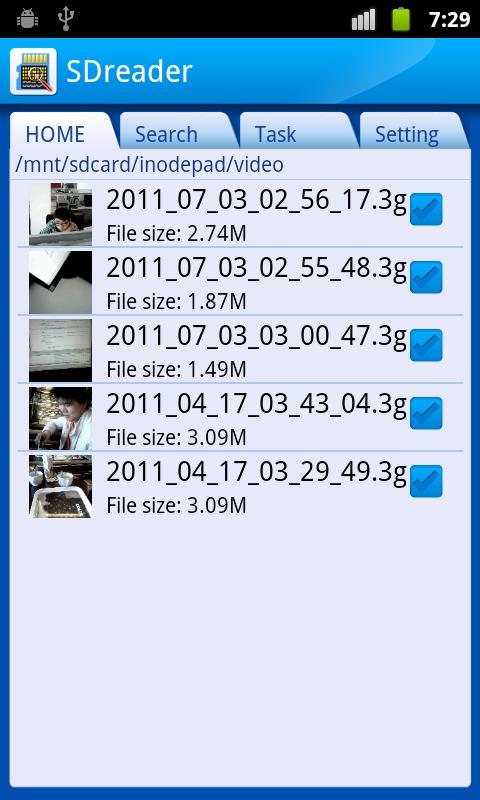This screenshot has height=800, width=480.
Task: Open thumbnail of video 2011_07_03_03_00_47
Action: 60,350
